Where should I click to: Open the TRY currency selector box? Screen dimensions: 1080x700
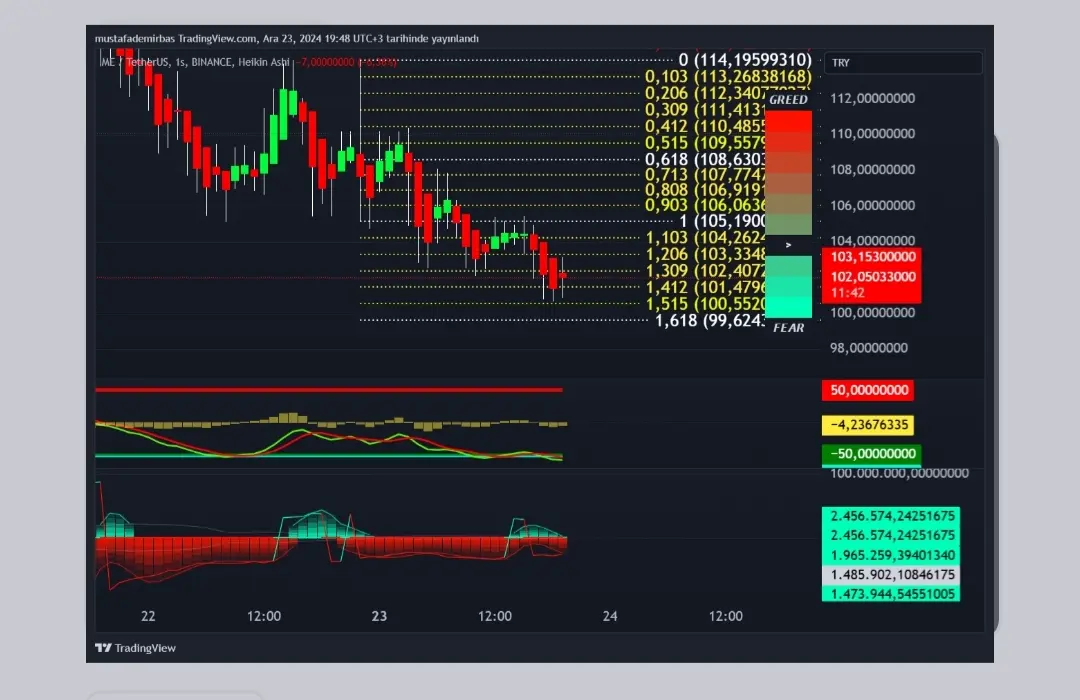(903, 63)
